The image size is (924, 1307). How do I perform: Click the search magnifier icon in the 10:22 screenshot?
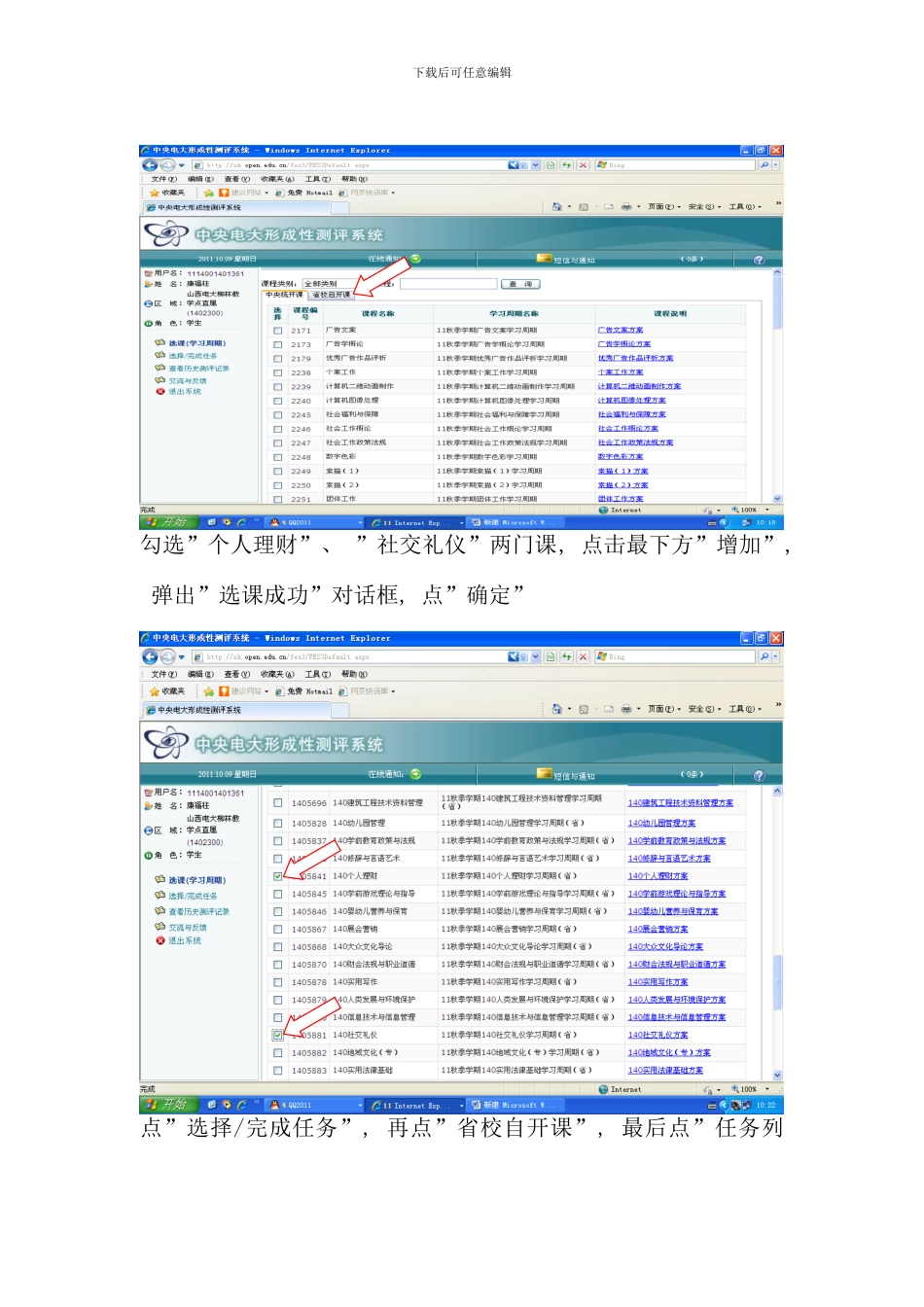[764, 656]
